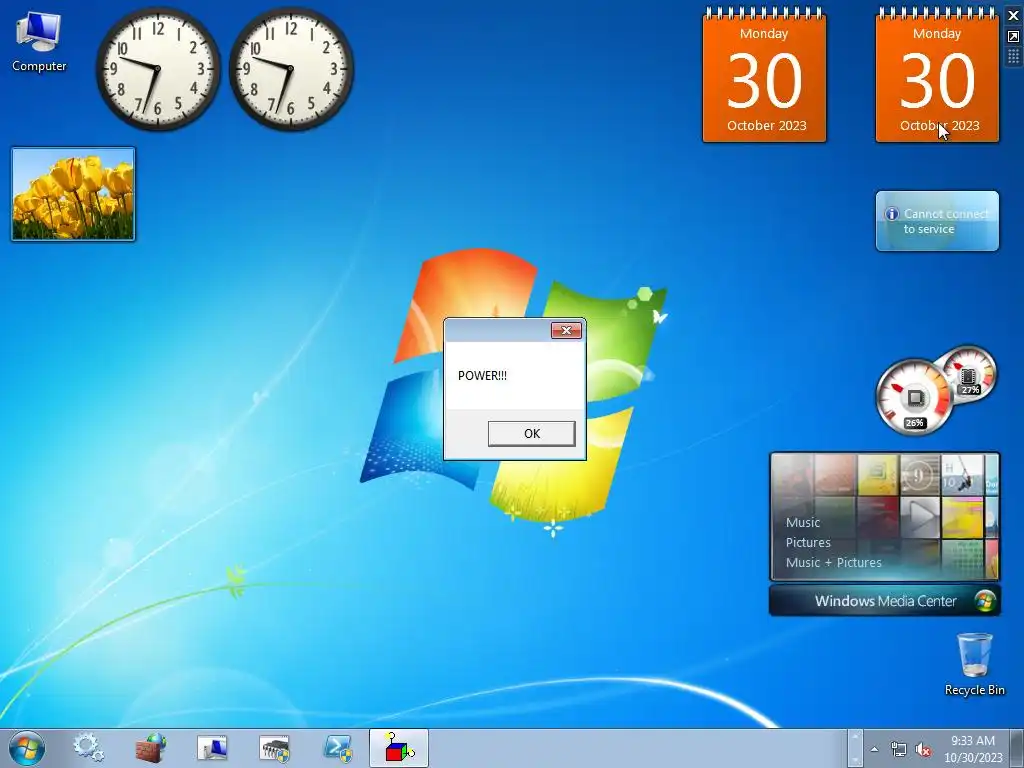The image size is (1024, 768).
Task: Click the right calendar gadget date 30
Action: point(936,81)
